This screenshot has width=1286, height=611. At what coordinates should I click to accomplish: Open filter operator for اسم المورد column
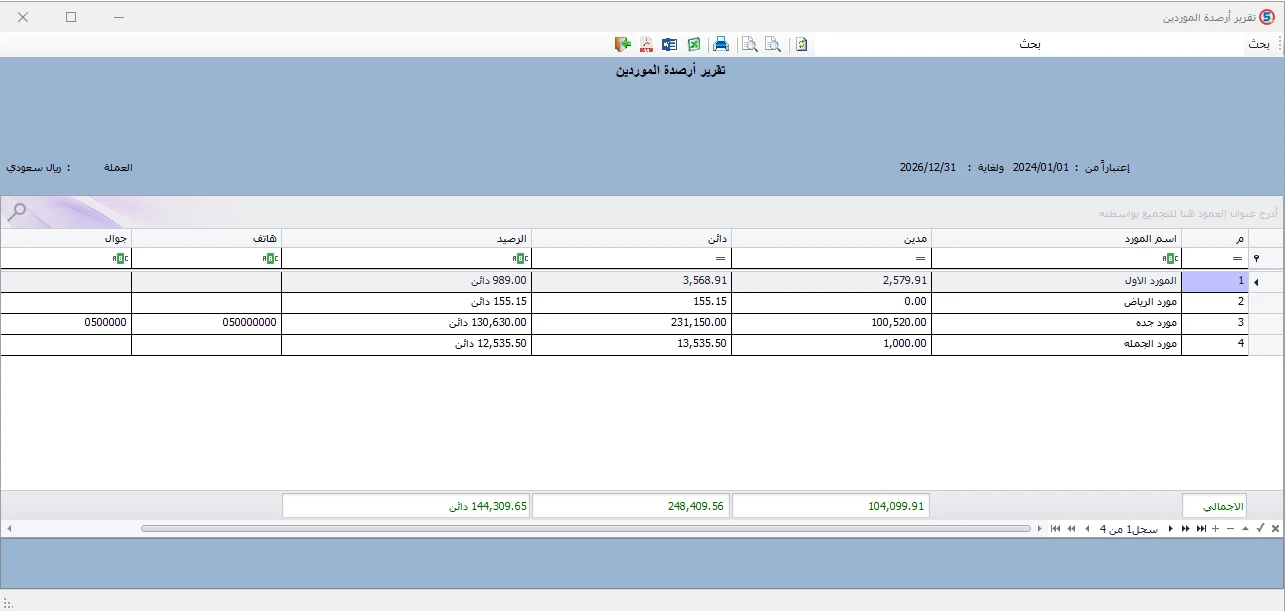click(1168, 258)
